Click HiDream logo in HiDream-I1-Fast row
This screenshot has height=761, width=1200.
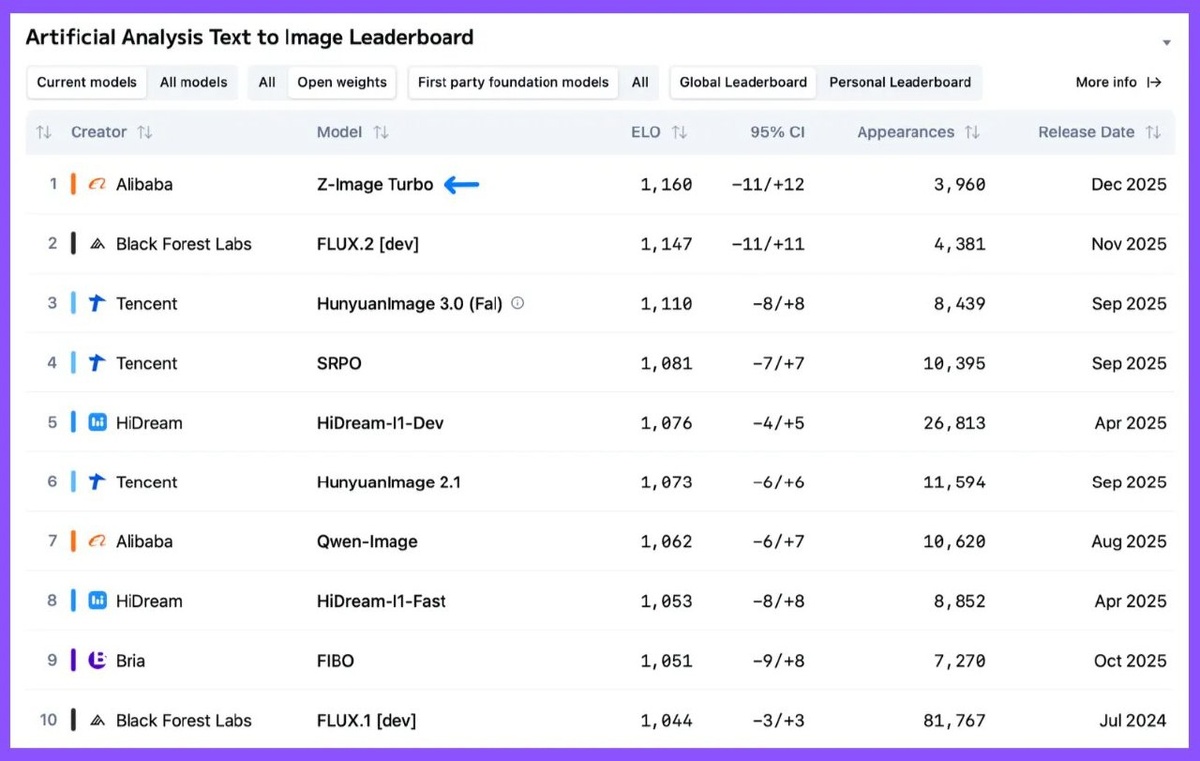tap(97, 601)
